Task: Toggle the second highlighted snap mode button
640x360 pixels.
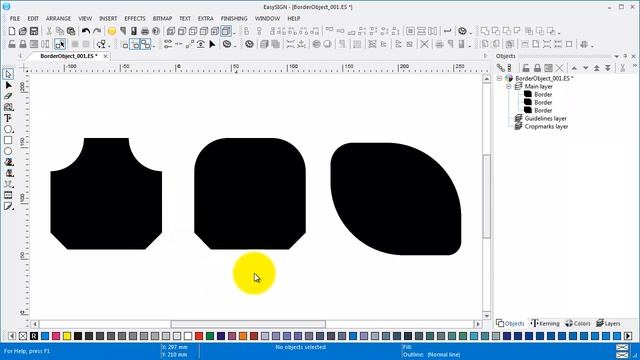Action: 146,44
